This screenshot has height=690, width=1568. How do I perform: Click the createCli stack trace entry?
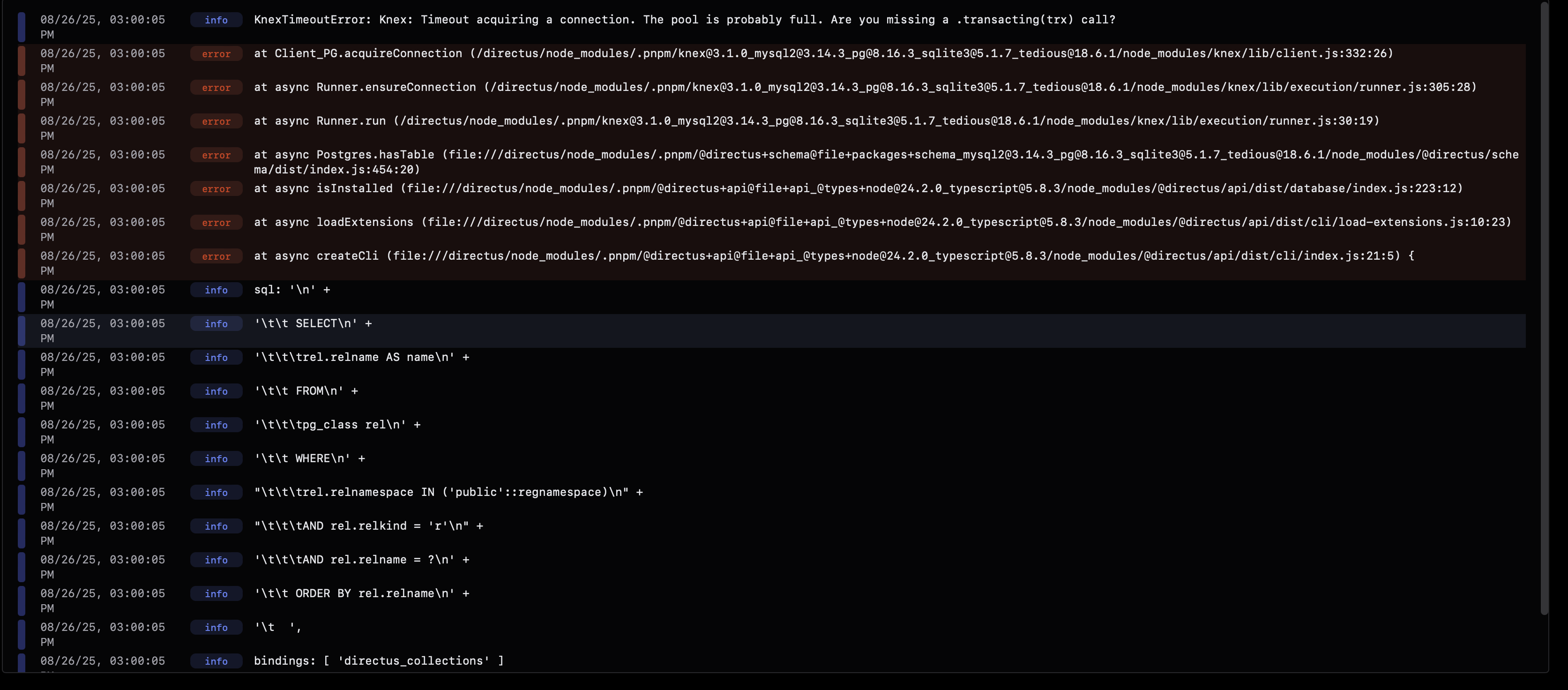pyautogui.click(x=833, y=256)
